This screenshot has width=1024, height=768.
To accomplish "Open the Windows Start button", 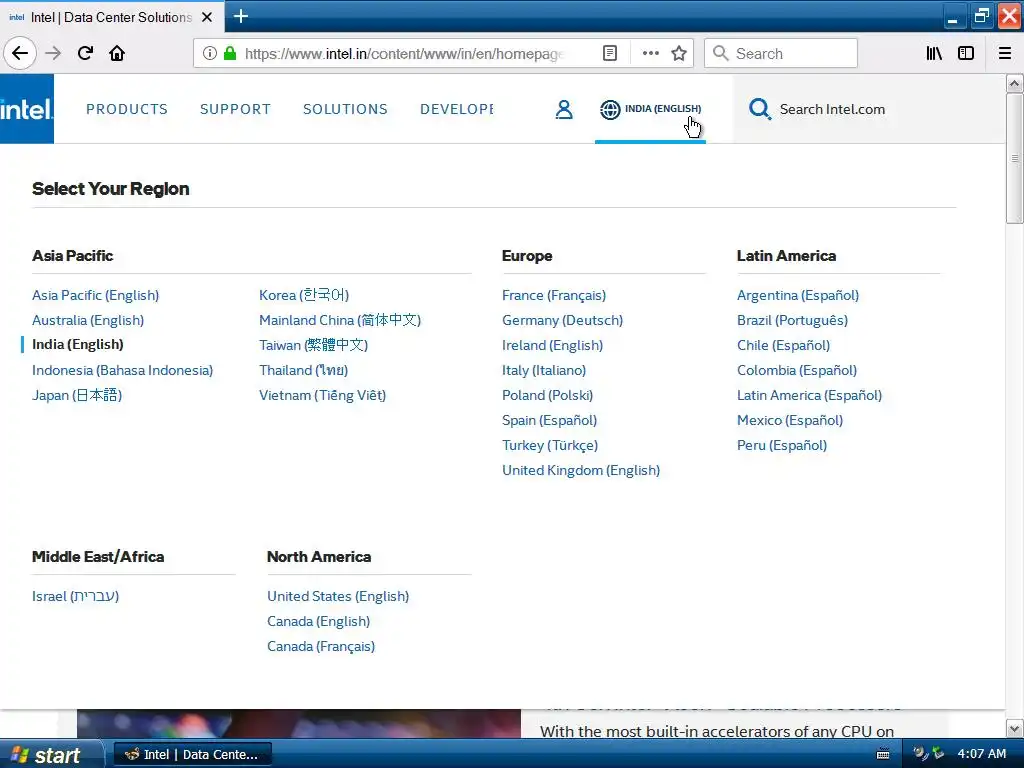I will (51, 754).
